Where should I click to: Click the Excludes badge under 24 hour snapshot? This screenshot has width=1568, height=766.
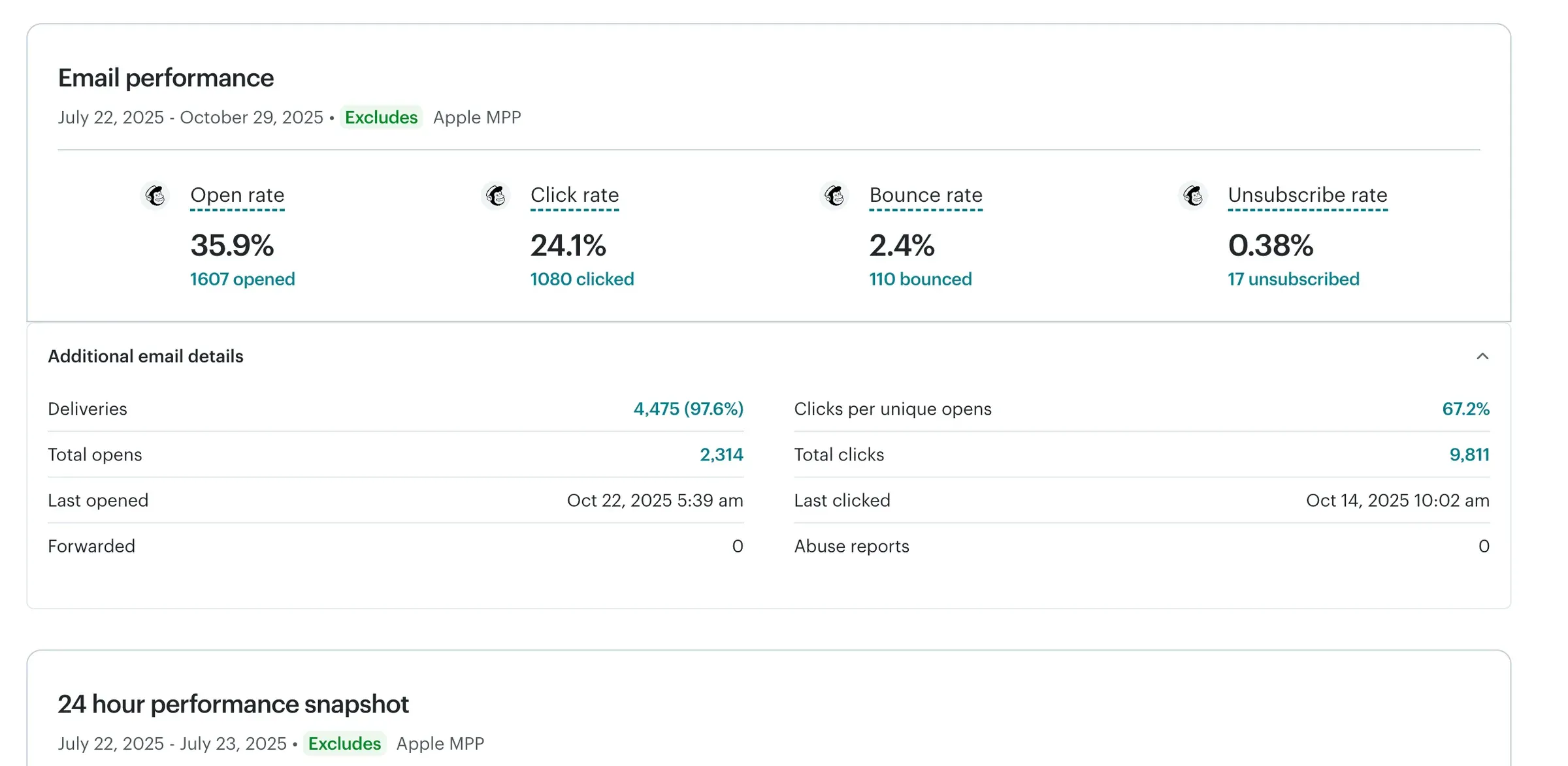344,744
